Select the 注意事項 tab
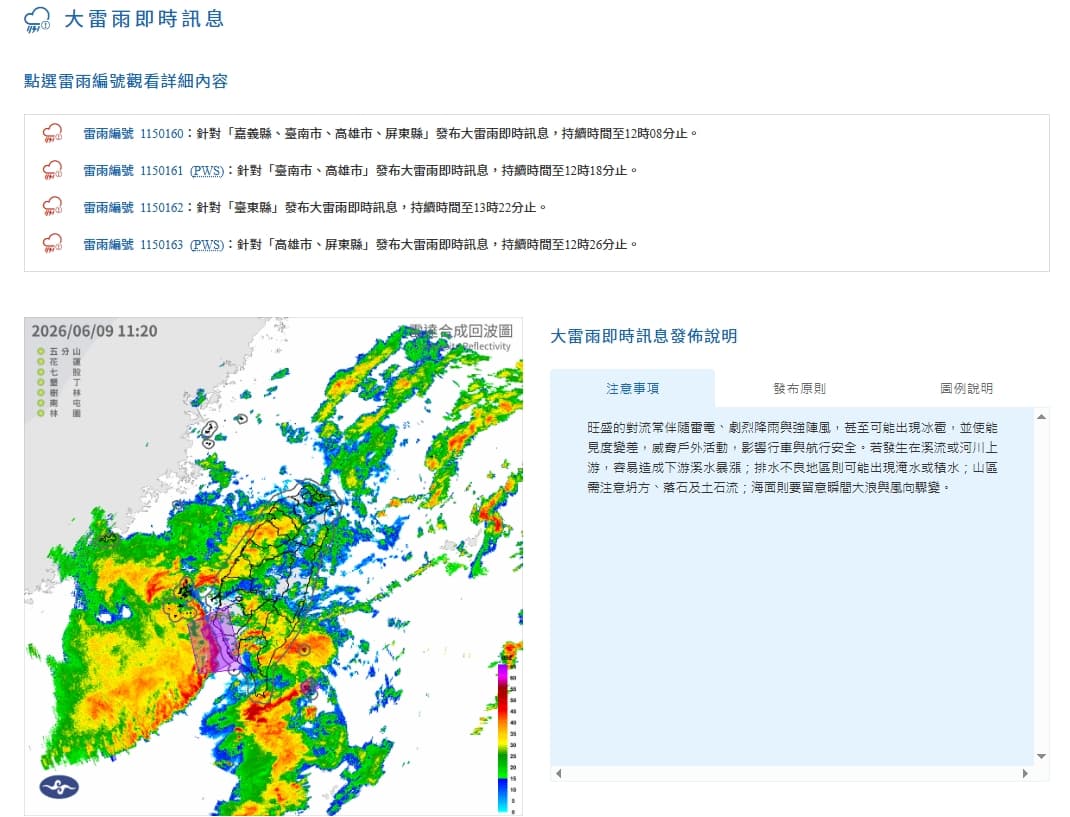Screen dimensions: 1070x817 point(633,388)
